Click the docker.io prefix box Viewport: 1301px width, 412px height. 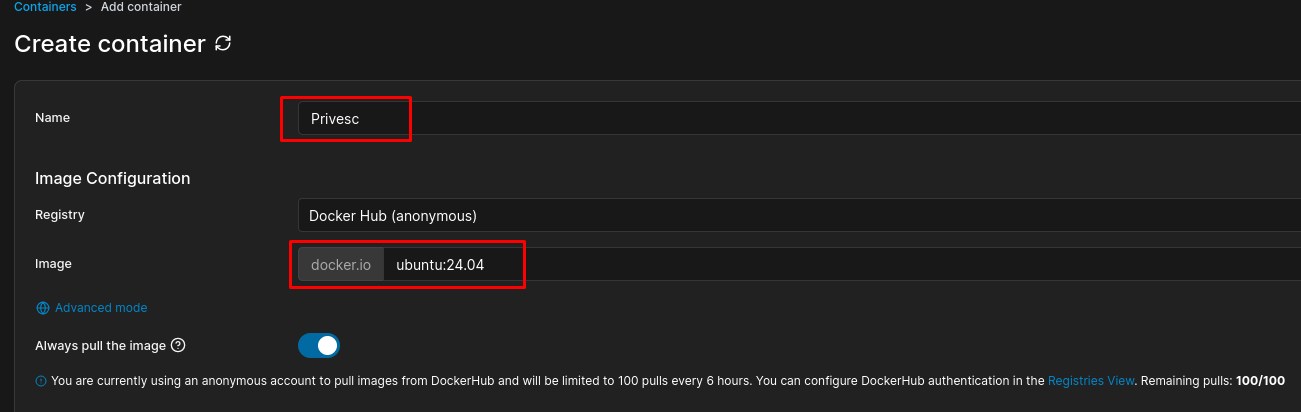click(341, 265)
